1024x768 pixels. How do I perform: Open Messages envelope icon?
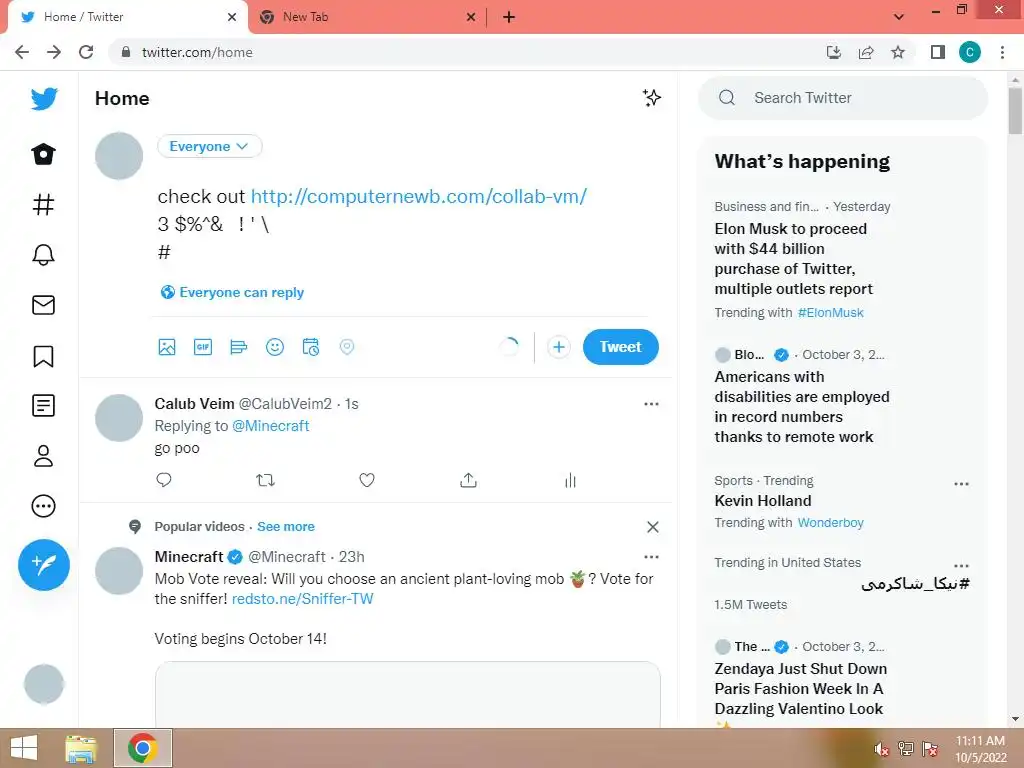pos(43,305)
